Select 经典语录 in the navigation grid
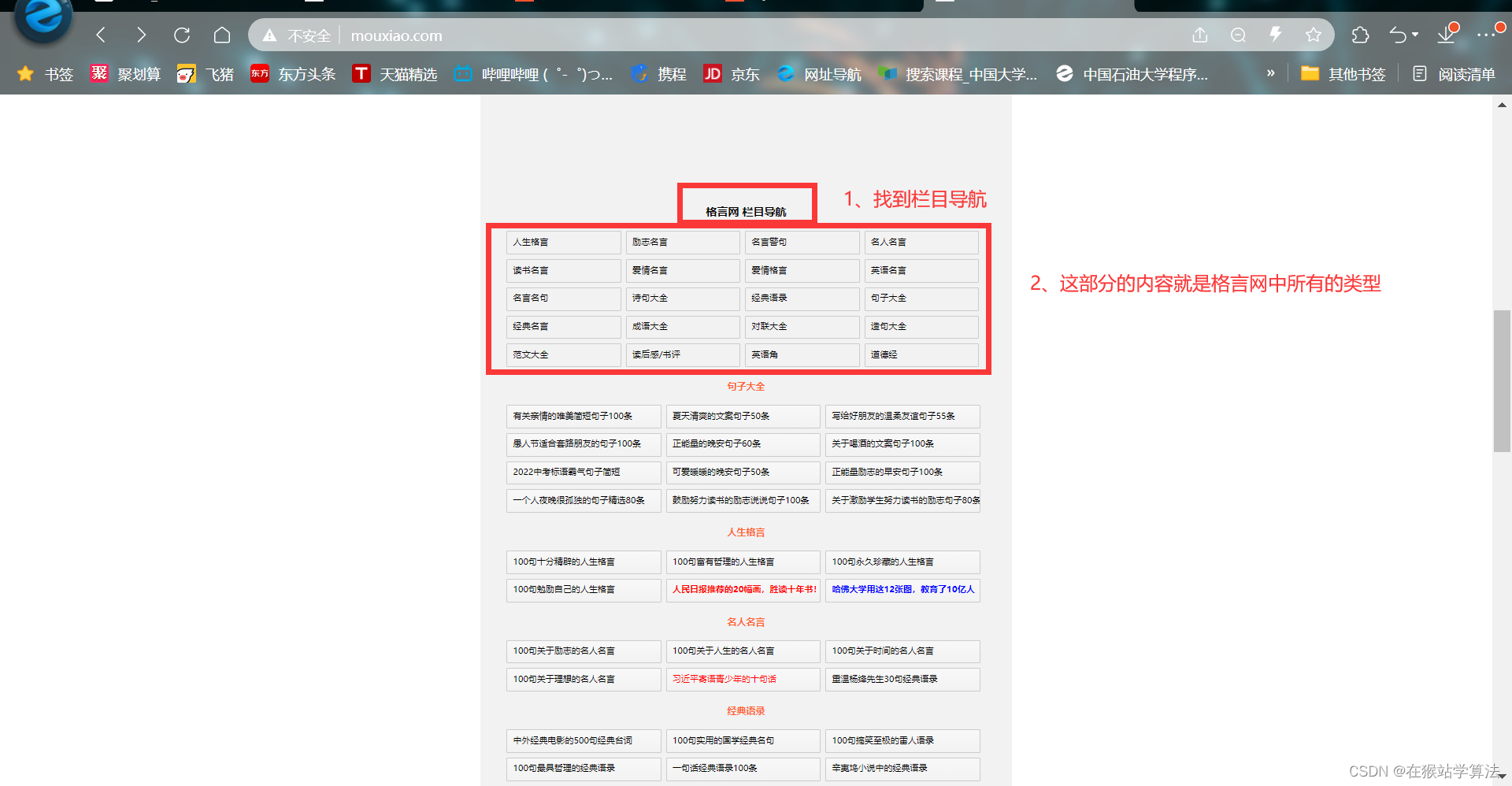Viewport: 1512px width, 786px height. [802, 298]
